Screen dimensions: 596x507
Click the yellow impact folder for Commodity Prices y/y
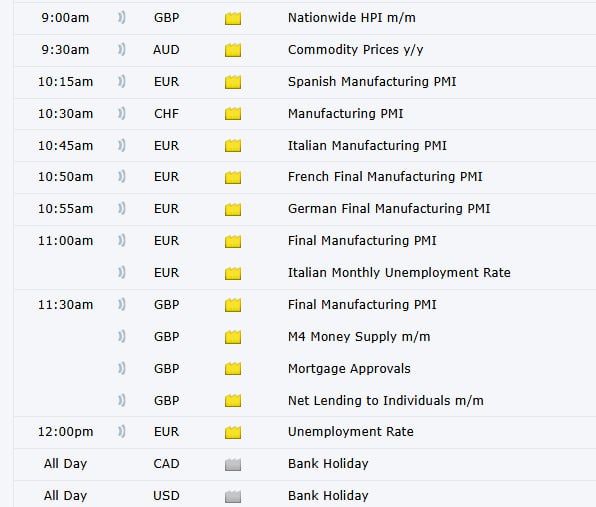pyautogui.click(x=233, y=51)
